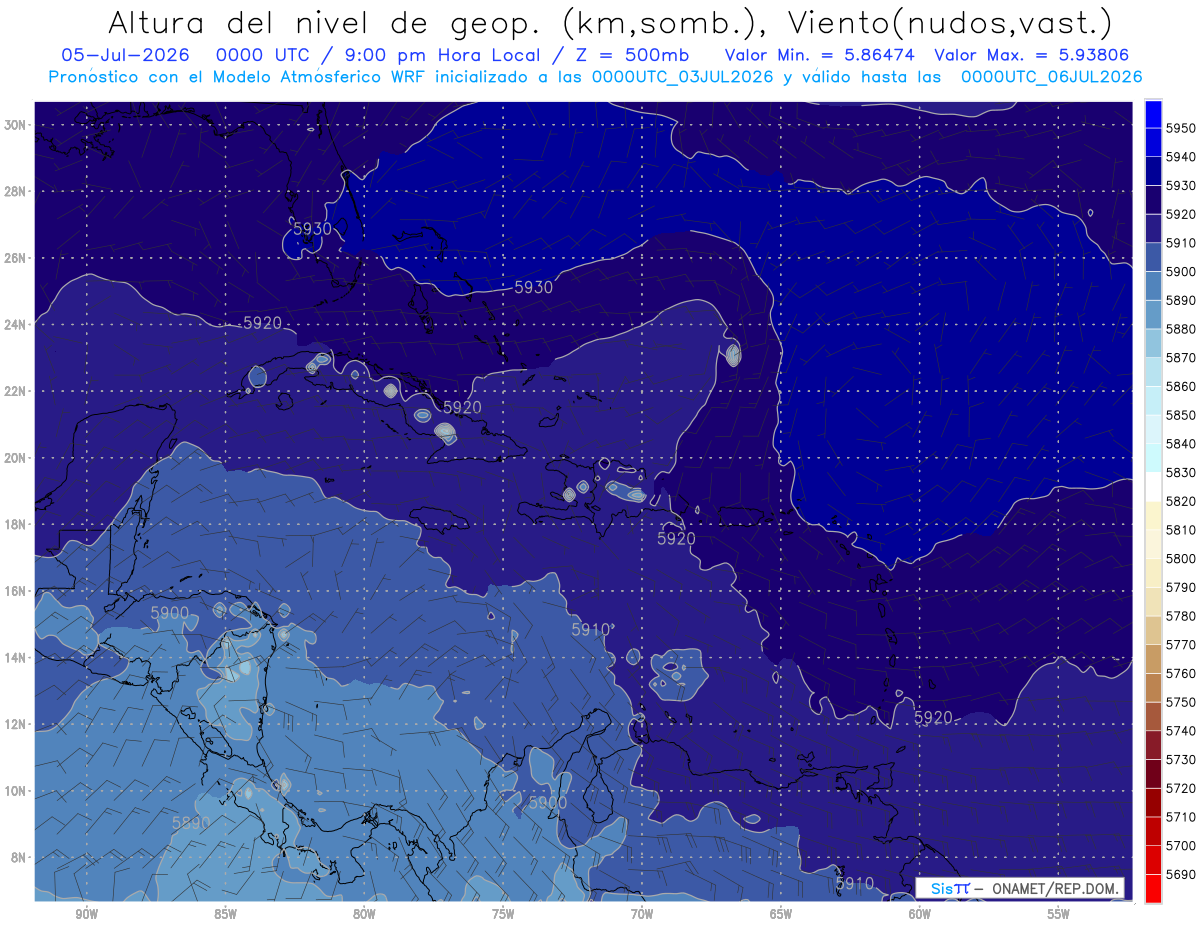Viewport: 1200px width, 927px height.
Task: Click the 22N latitude axis label
Action: click(16, 391)
